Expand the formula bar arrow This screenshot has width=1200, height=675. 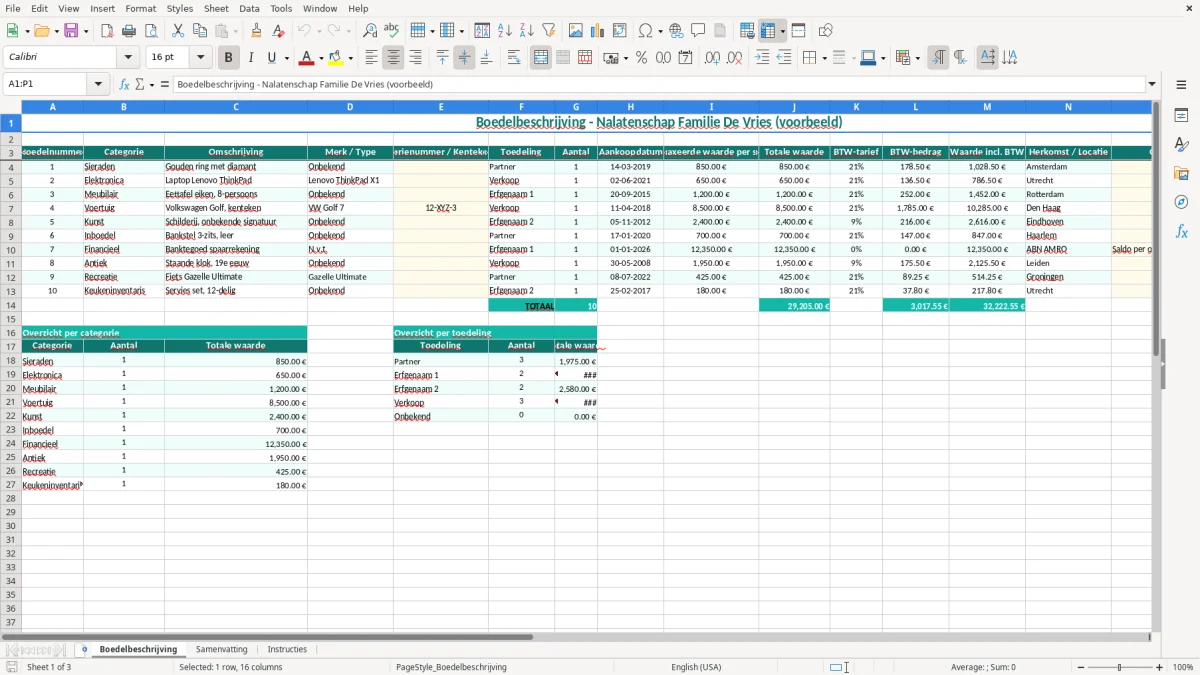point(1152,85)
